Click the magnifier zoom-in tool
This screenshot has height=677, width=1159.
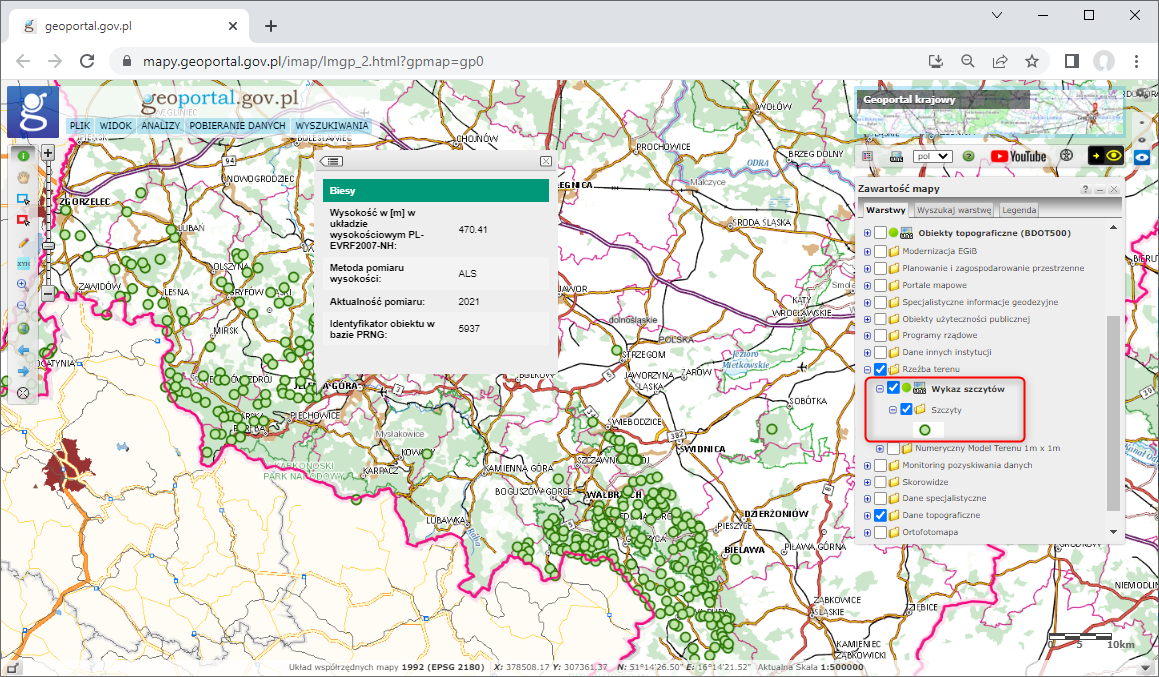24,284
